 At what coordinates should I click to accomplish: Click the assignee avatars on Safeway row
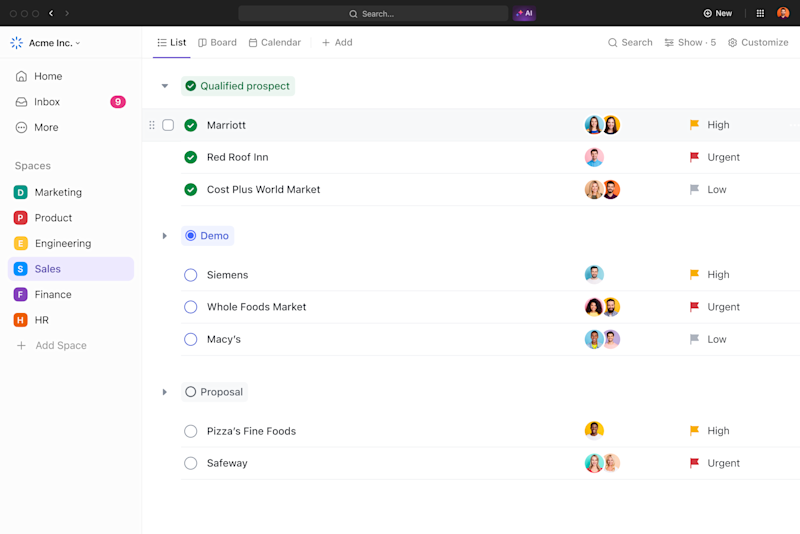point(602,463)
